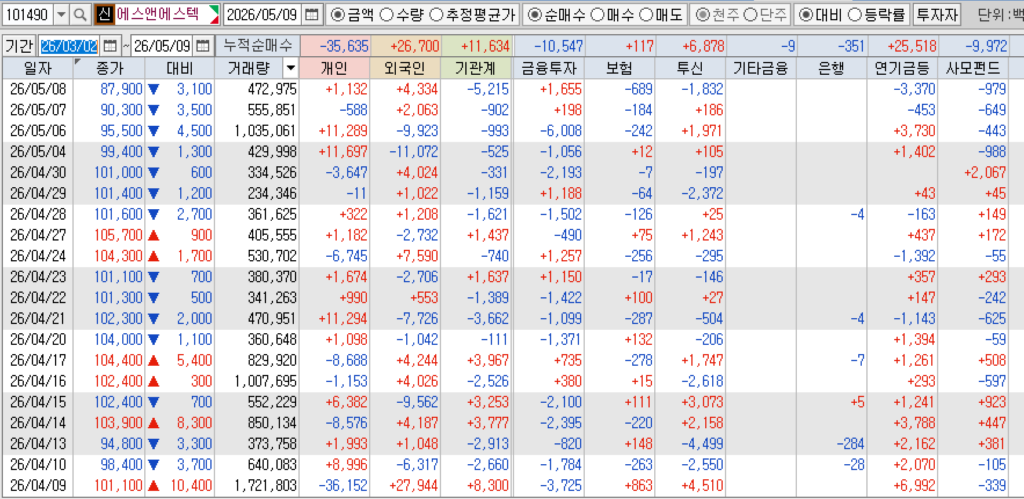Screen dimensions: 1024x499
Task: Select the 수량 radio button
Action: [x=386, y=14]
